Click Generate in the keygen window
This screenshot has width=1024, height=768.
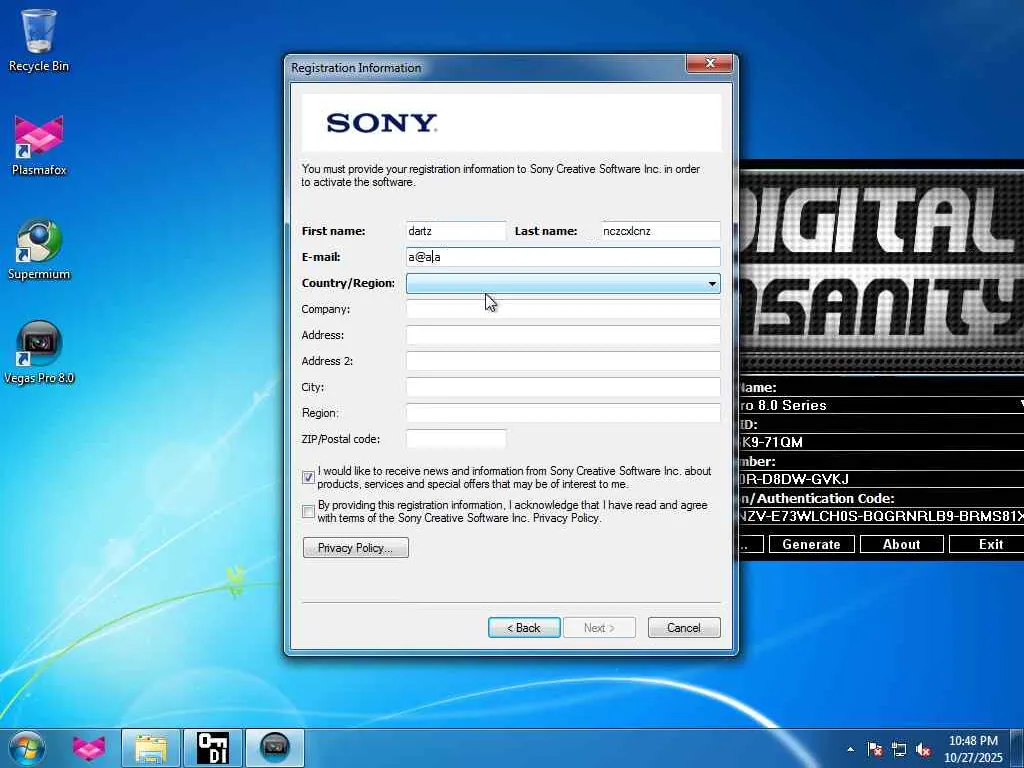[x=812, y=544]
